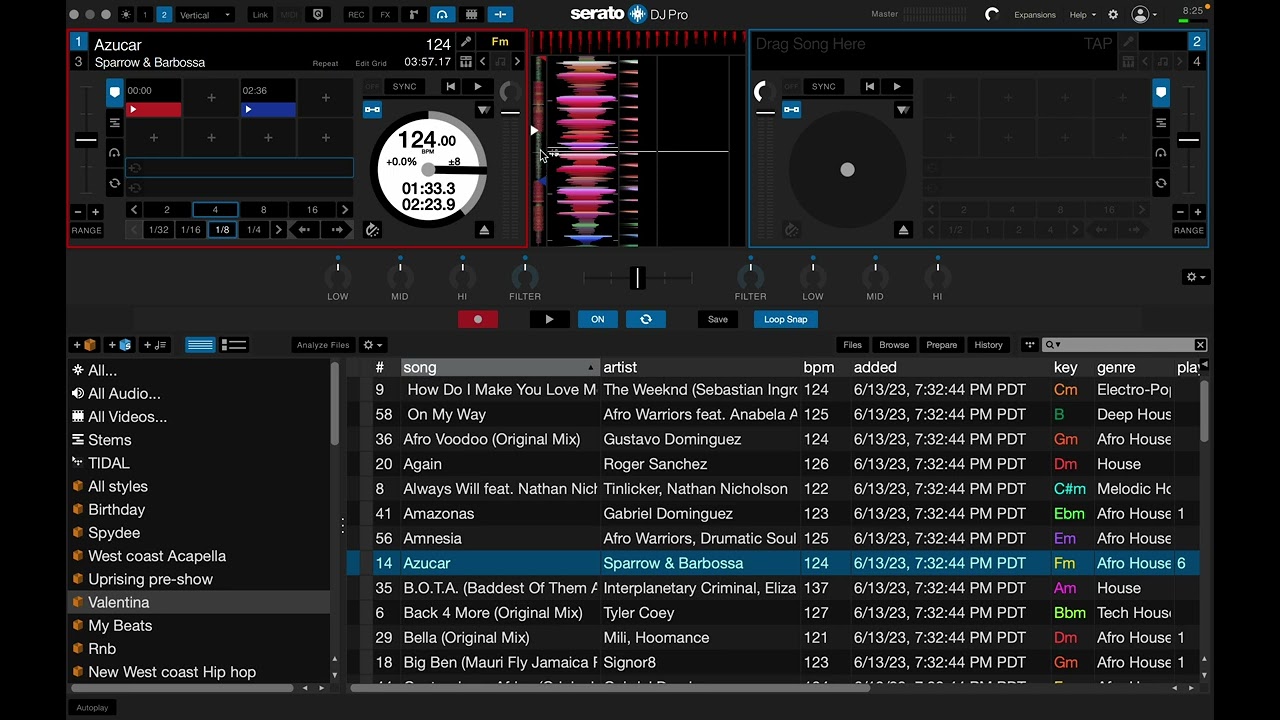
Task: Toggle the Cue headphones panel icon in top bar
Action: (442, 15)
